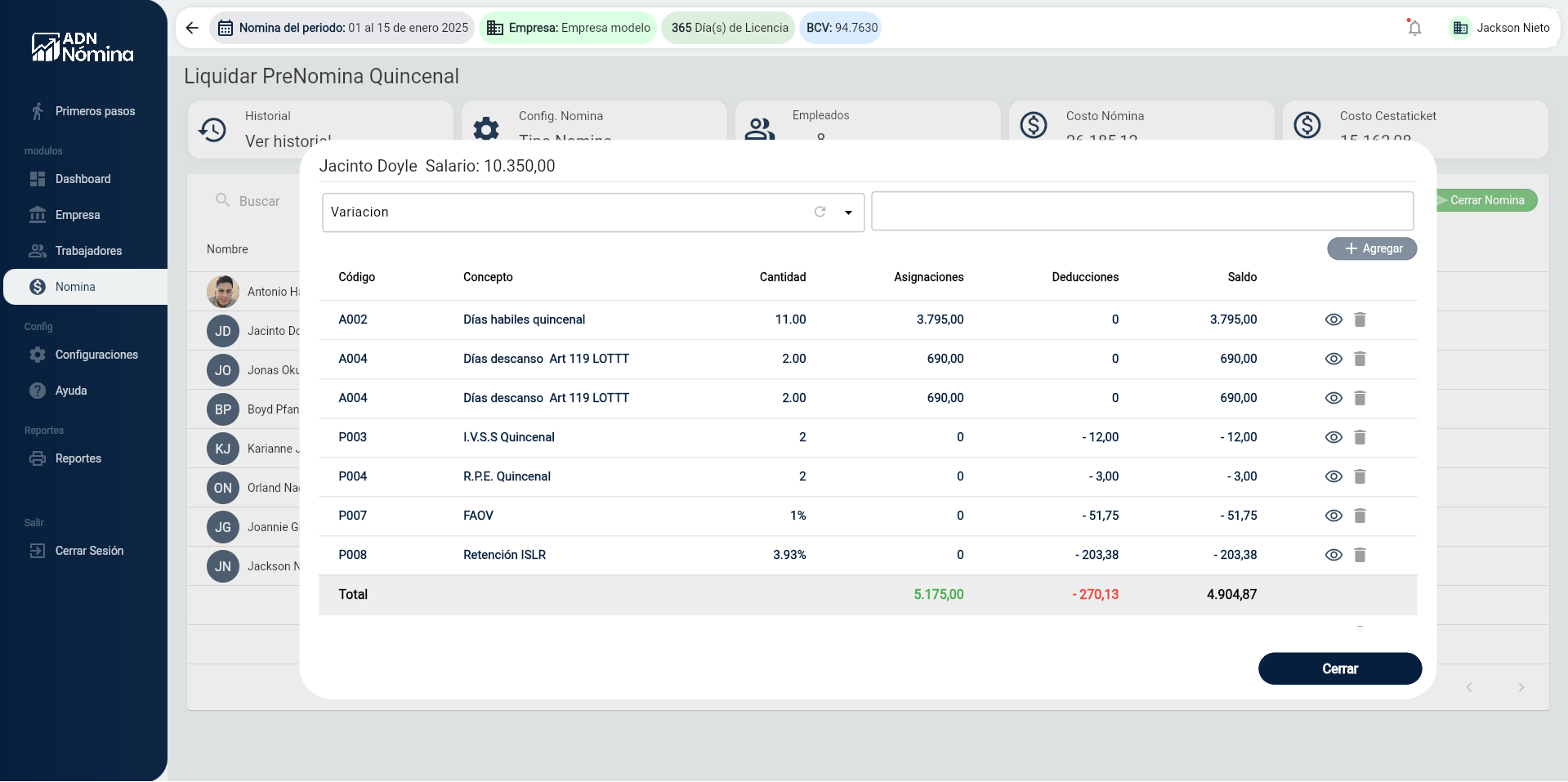Click the KJ avatar for Karianne
This screenshot has width=1568, height=782.
click(x=223, y=449)
